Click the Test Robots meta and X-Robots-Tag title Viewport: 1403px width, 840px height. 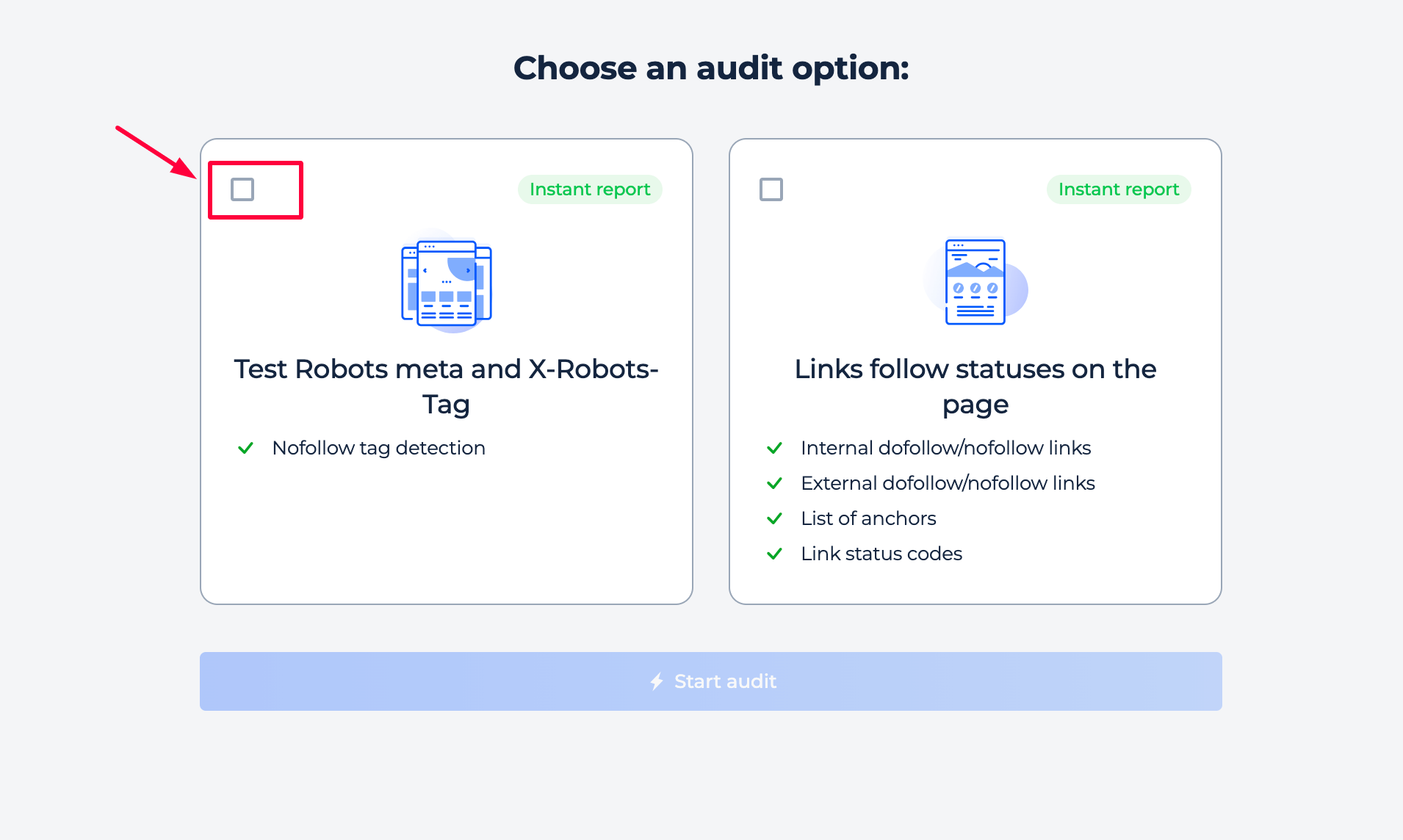(x=446, y=386)
